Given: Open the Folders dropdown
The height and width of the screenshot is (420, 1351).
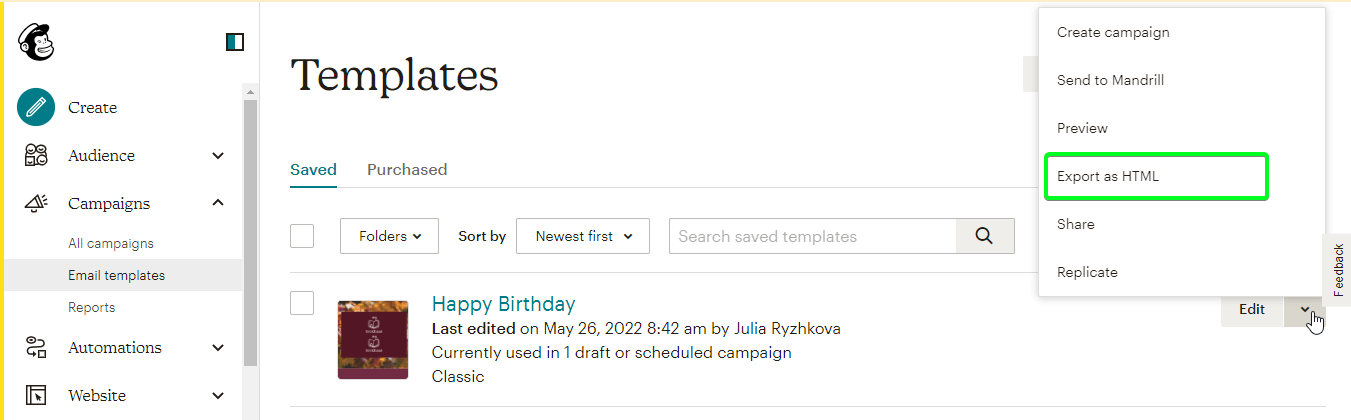Looking at the screenshot, I should (390, 236).
